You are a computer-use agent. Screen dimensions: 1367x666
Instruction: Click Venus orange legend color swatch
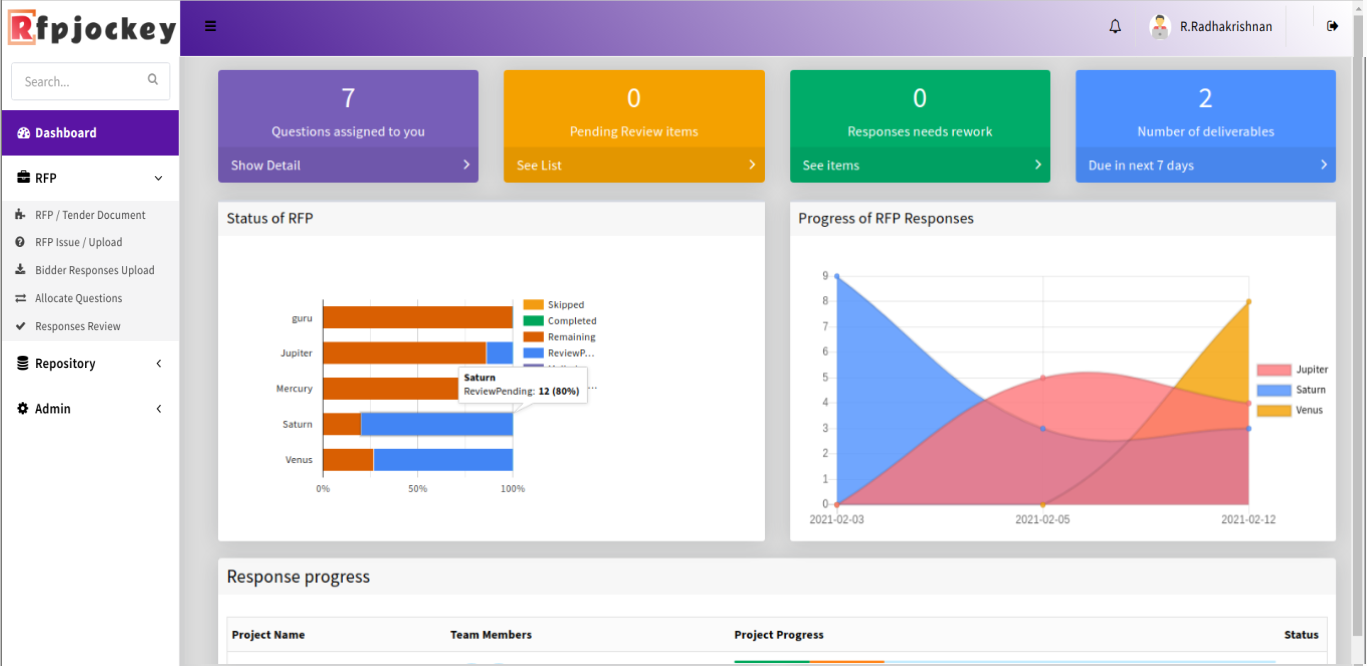point(1274,410)
